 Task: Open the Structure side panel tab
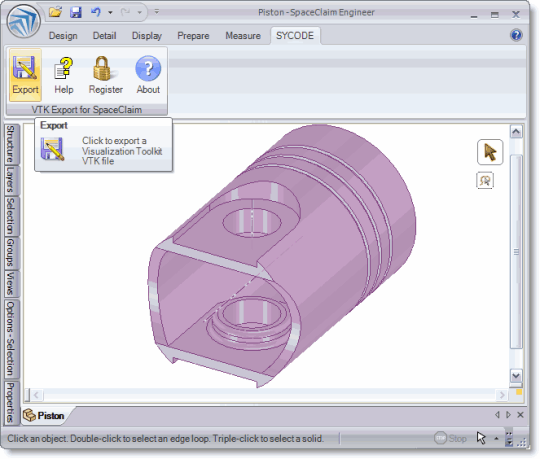click(x=11, y=144)
